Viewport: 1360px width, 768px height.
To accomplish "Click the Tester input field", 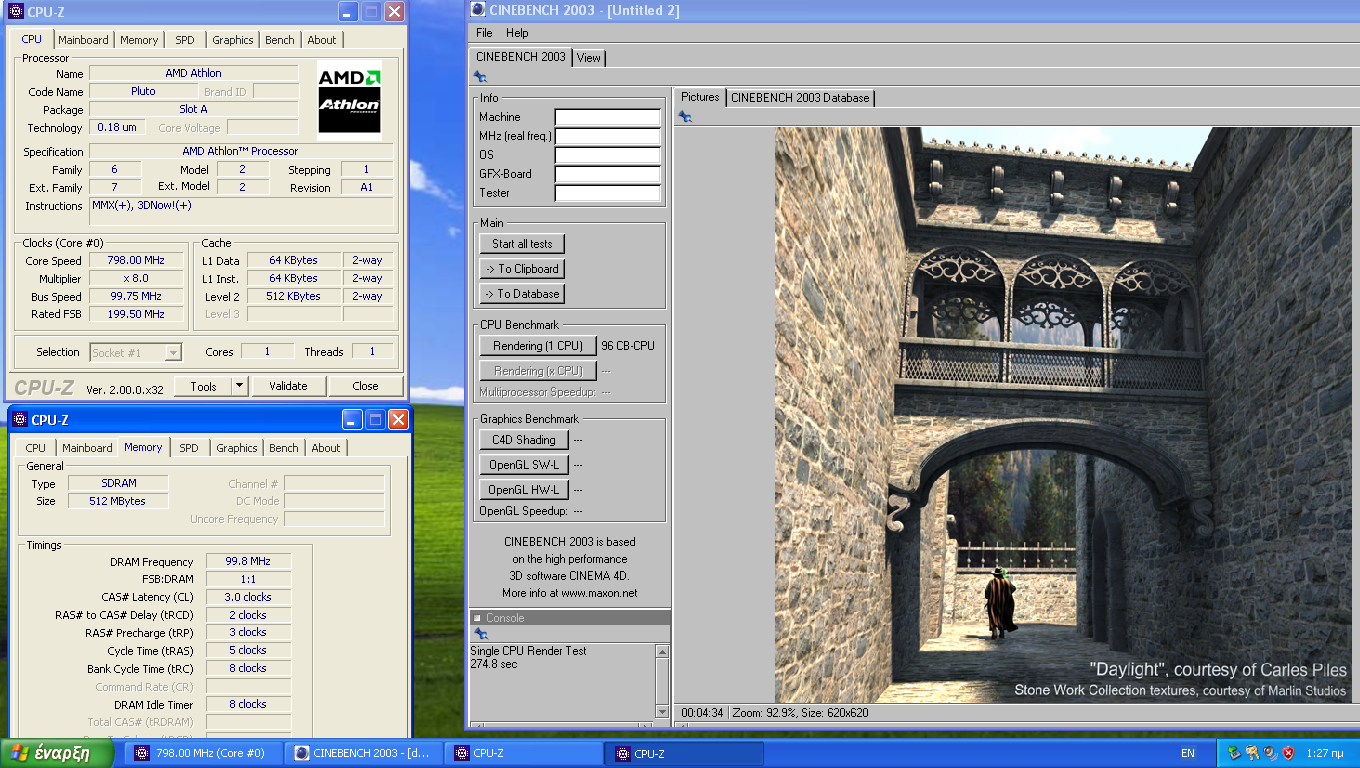I will point(608,193).
